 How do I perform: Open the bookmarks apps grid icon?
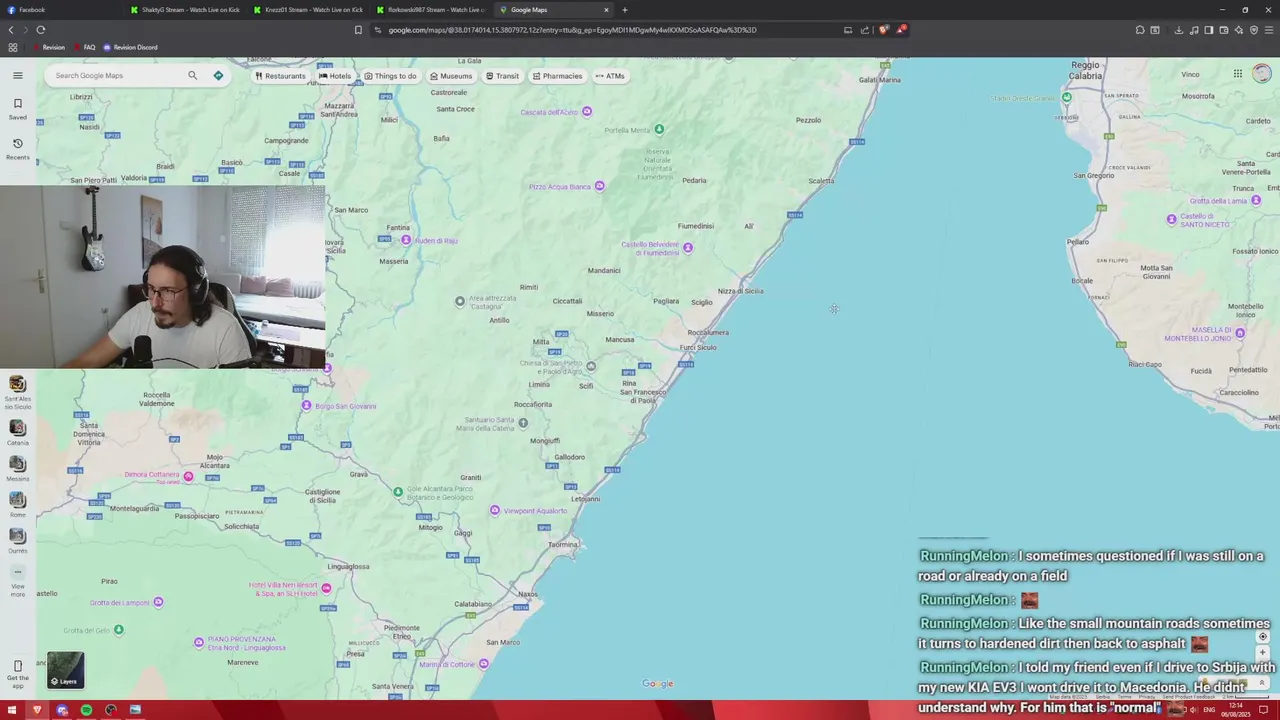point(12,47)
